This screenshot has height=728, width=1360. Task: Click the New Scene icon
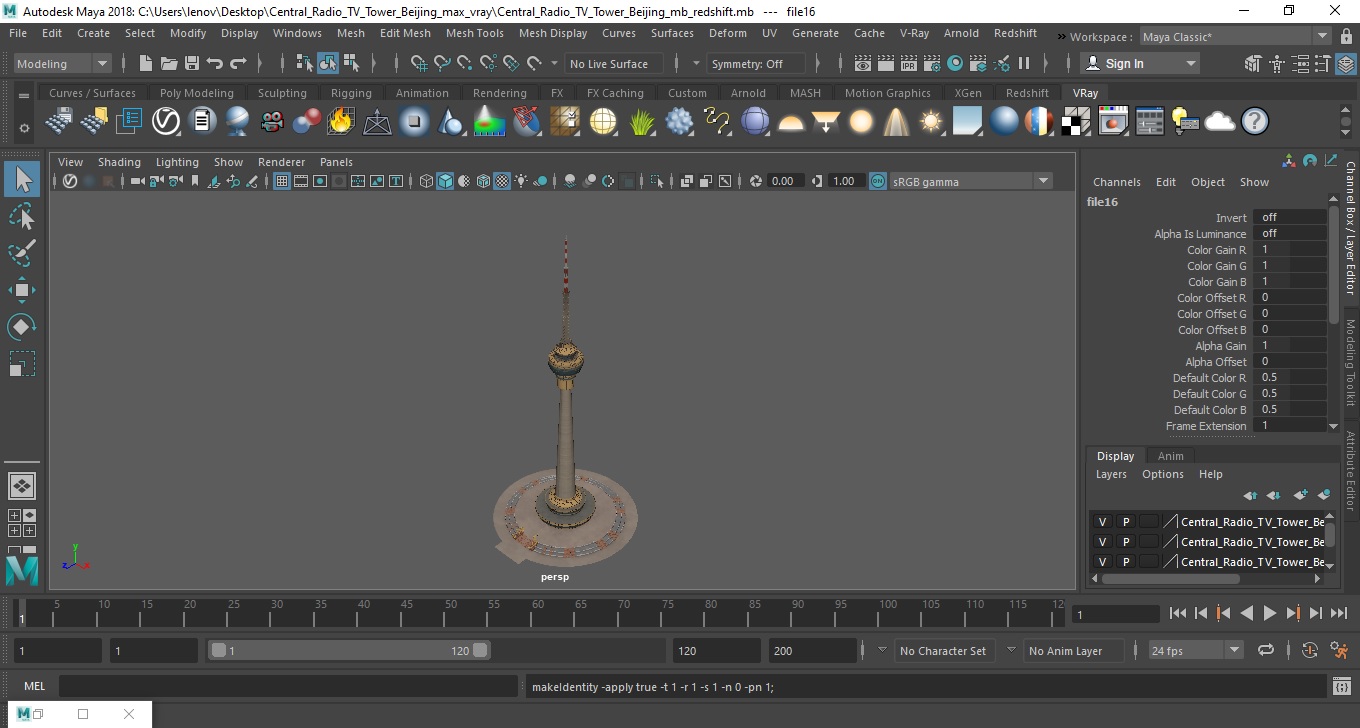pos(146,63)
